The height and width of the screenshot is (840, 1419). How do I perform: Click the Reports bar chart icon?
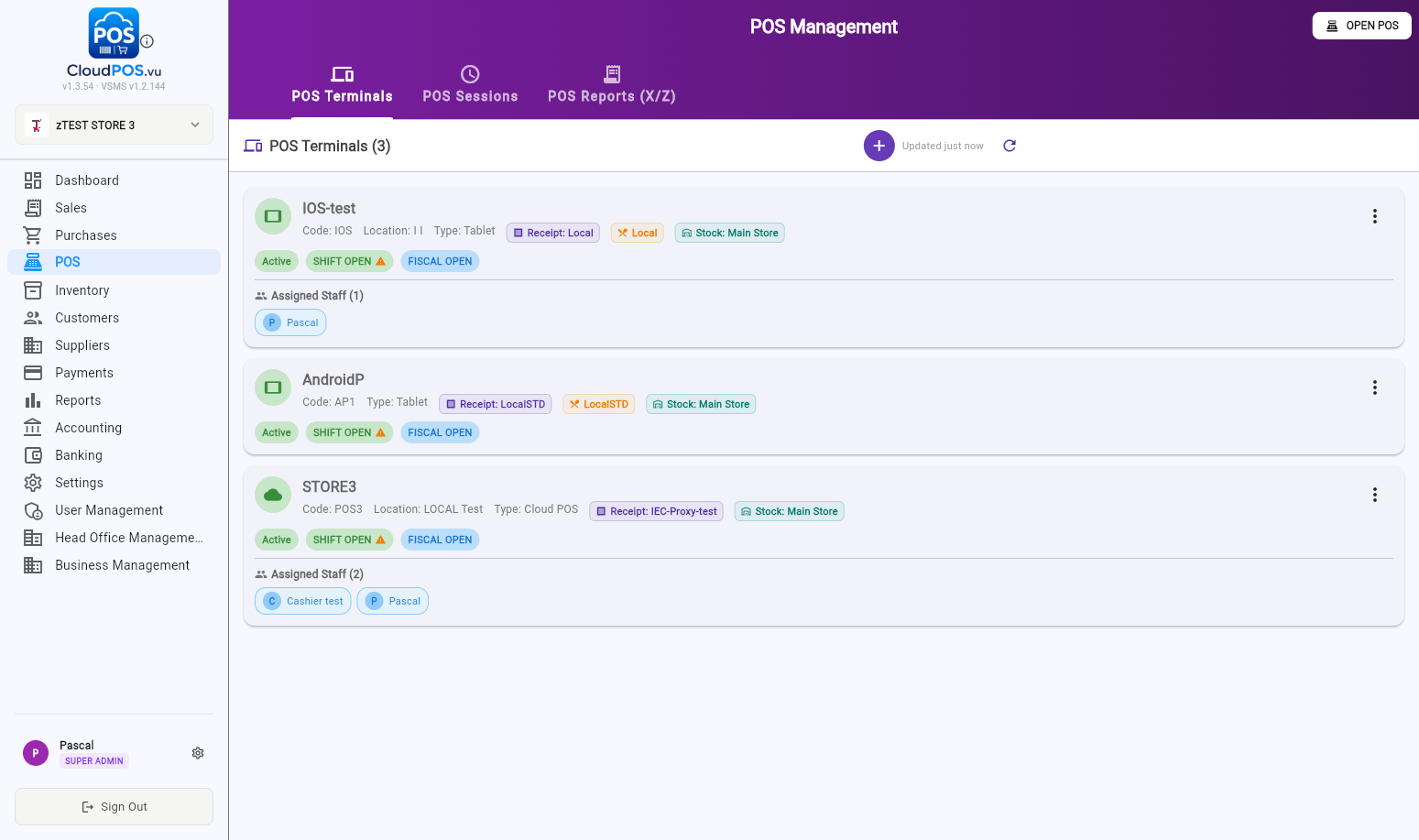click(x=33, y=400)
